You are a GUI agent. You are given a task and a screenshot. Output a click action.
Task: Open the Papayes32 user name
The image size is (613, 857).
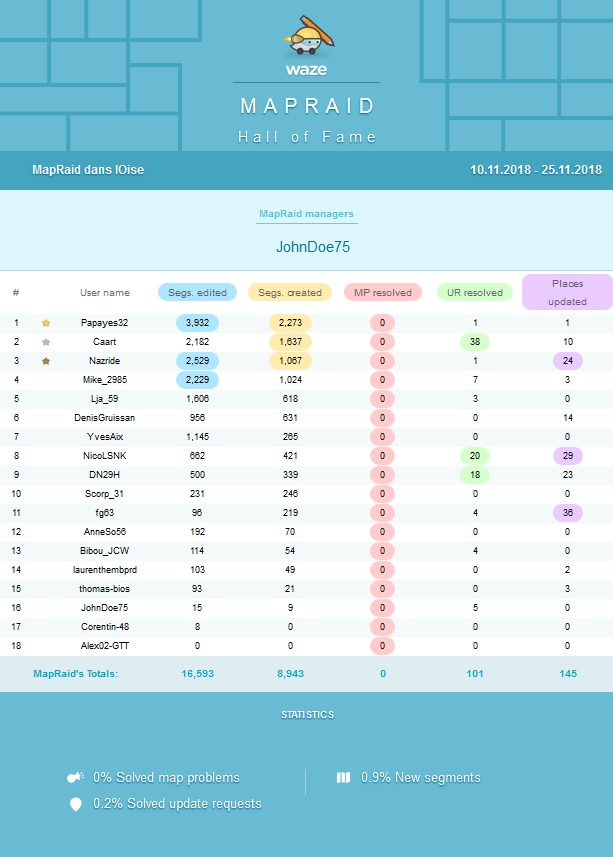[105, 323]
